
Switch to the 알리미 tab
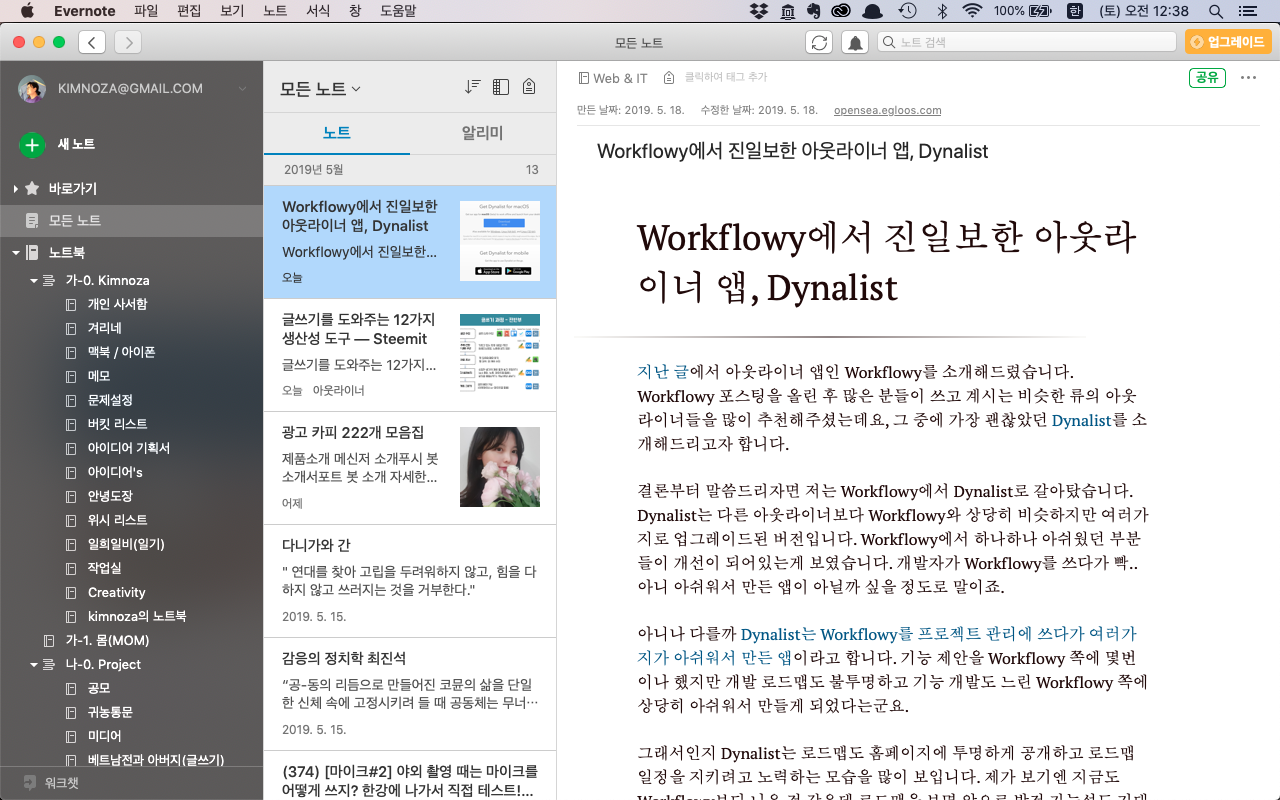(482, 133)
